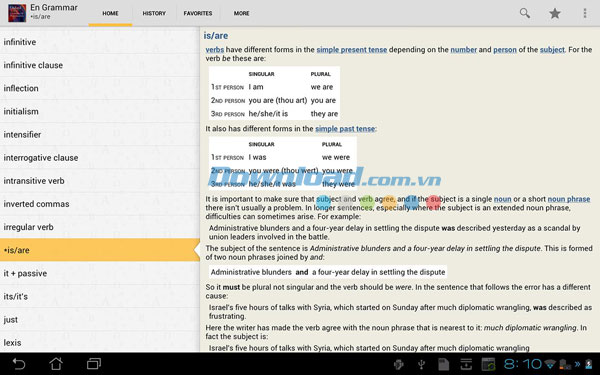600x375 pixels.
Task: Select 'inverted commas' in the list
Action: 100,204
